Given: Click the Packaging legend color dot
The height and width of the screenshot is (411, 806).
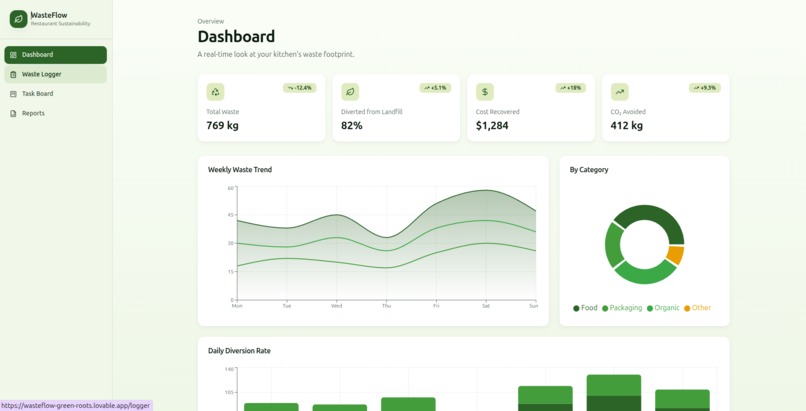Looking at the screenshot, I should pos(605,308).
